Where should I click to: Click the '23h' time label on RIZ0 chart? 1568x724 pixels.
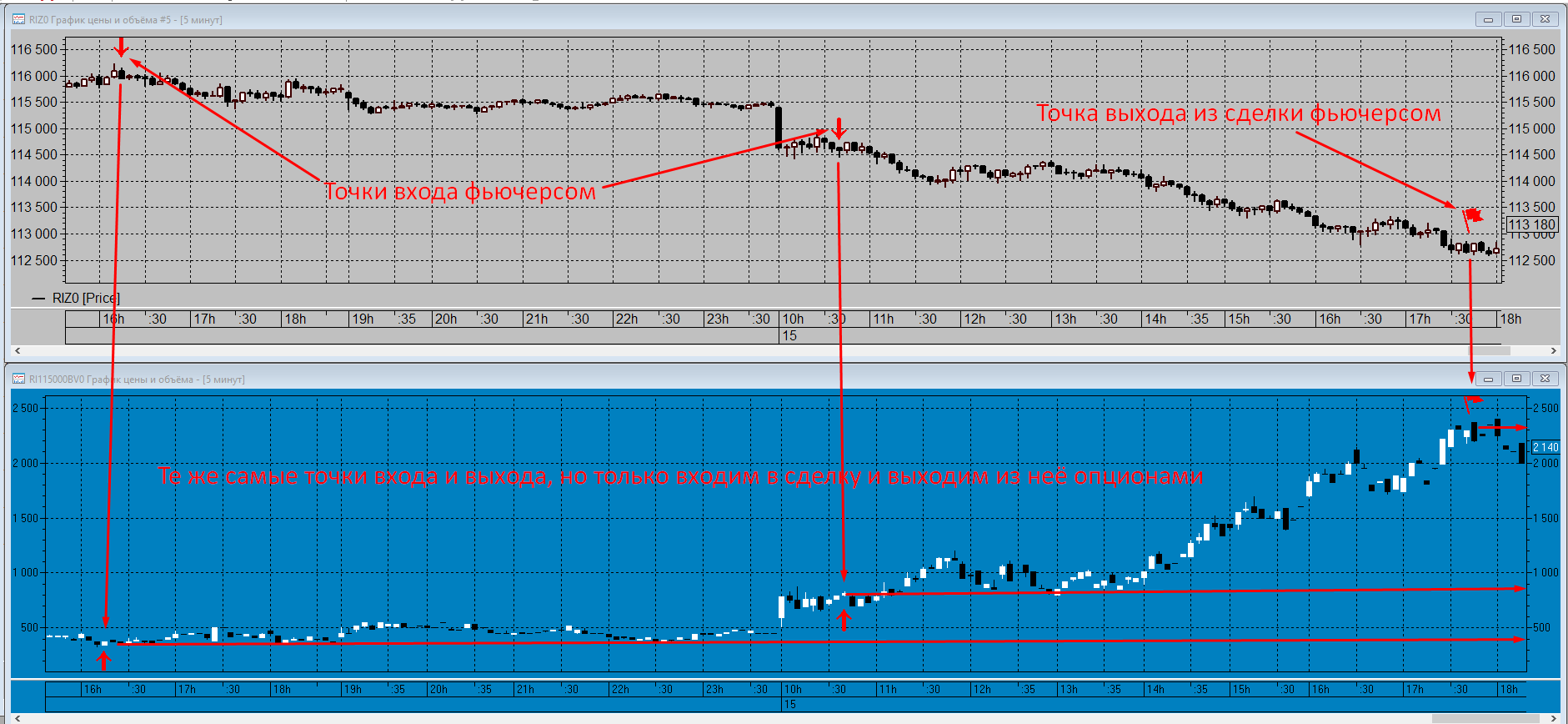click(x=718, y=319)
